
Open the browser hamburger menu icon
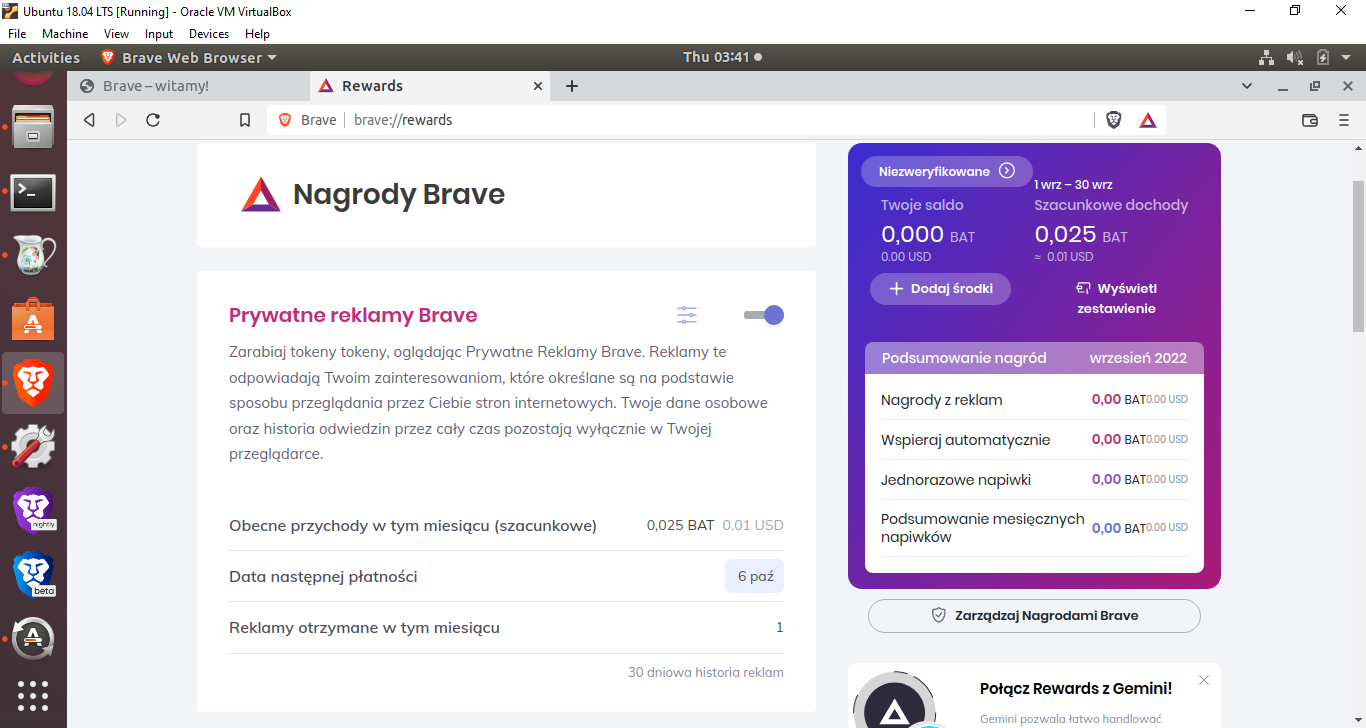[1345, 119]
